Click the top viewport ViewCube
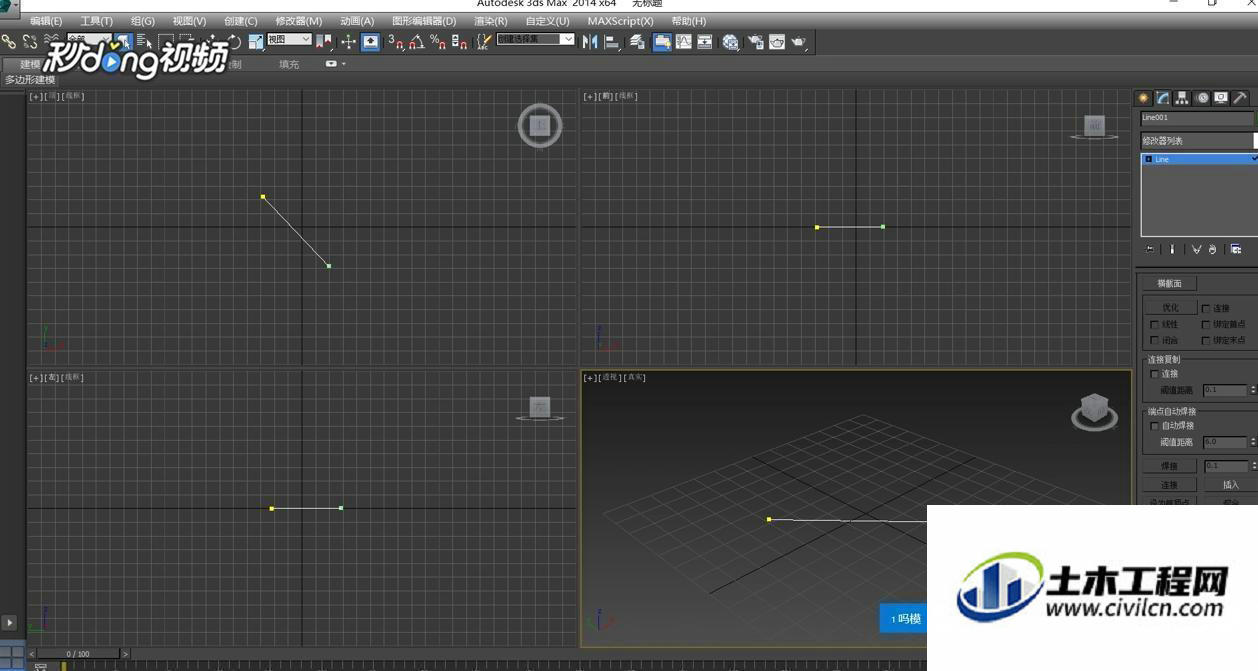The height and width of the screenshot is (671, 1258). (x=540, y=125)
